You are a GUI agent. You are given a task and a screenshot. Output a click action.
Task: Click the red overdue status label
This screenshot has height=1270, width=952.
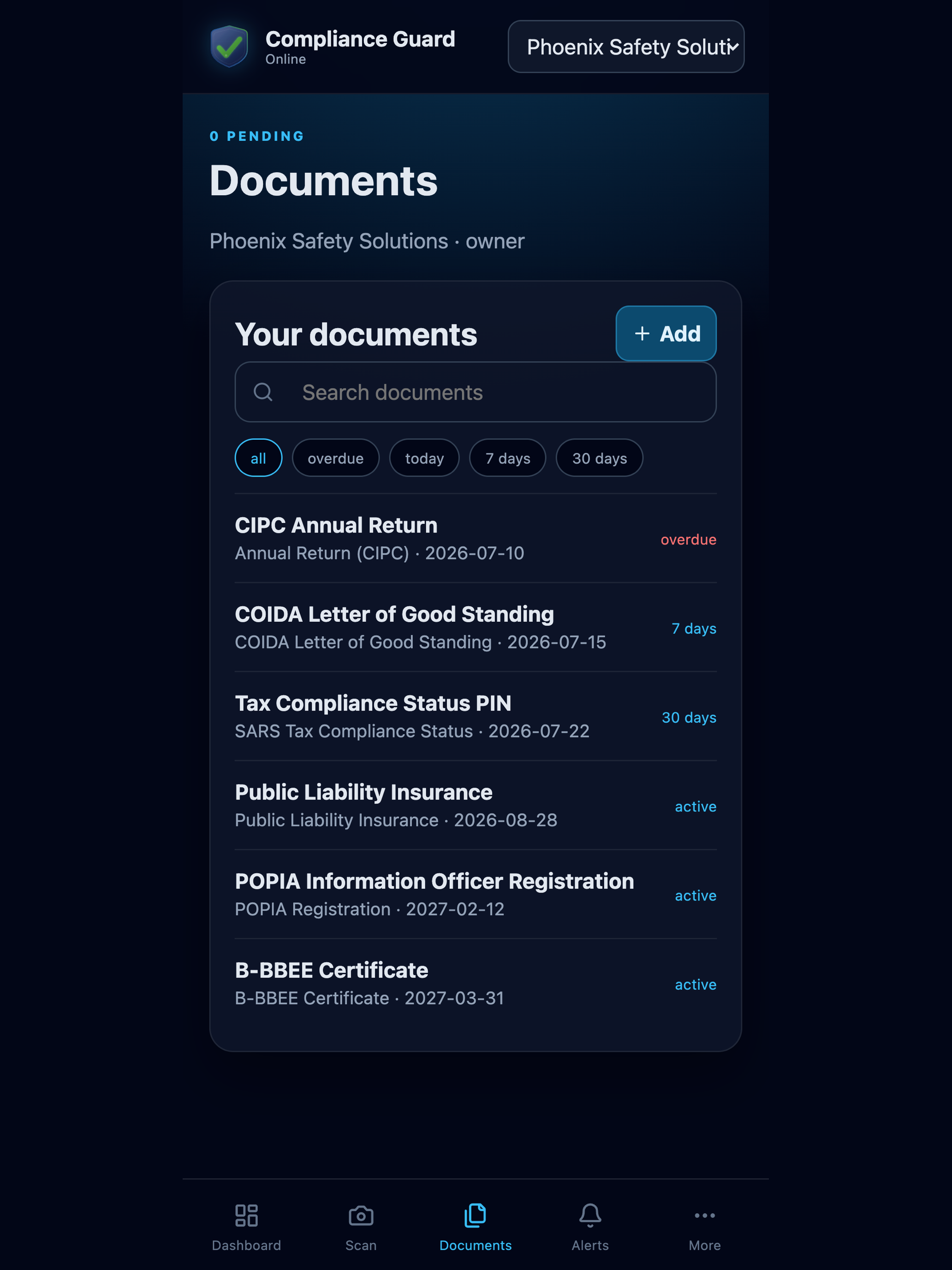(688, 539)
